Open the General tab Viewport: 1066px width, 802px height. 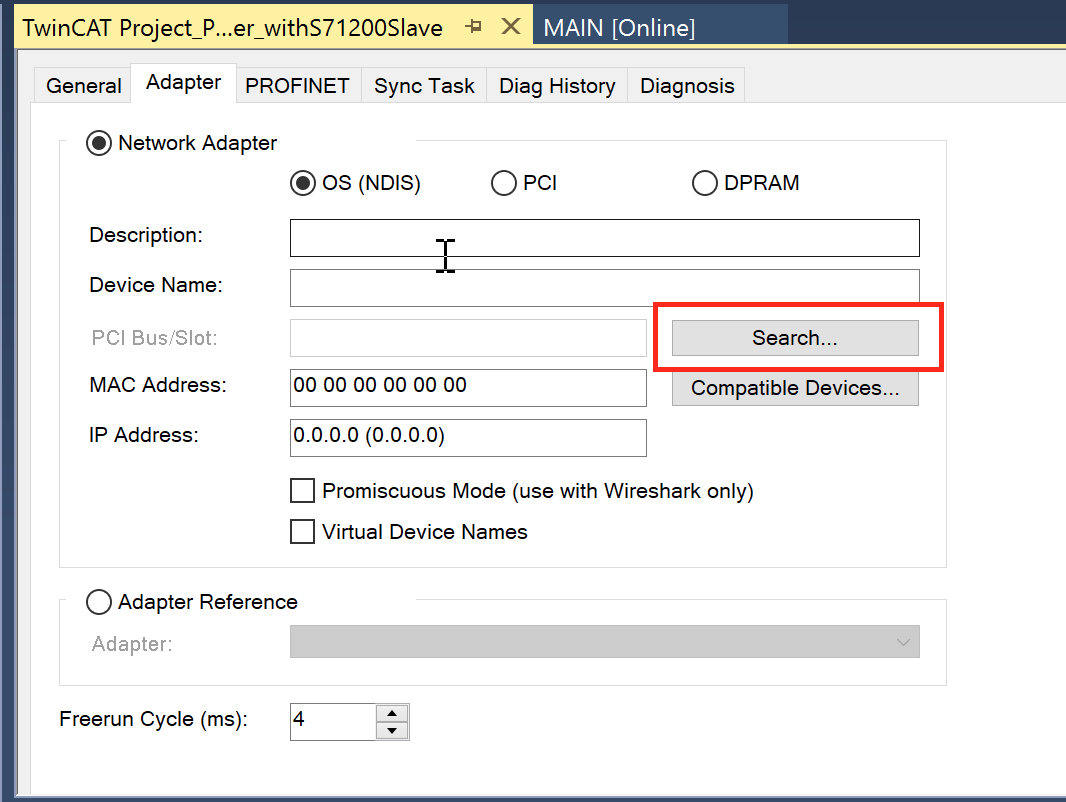pyautogui.click(x=83, y=86)
